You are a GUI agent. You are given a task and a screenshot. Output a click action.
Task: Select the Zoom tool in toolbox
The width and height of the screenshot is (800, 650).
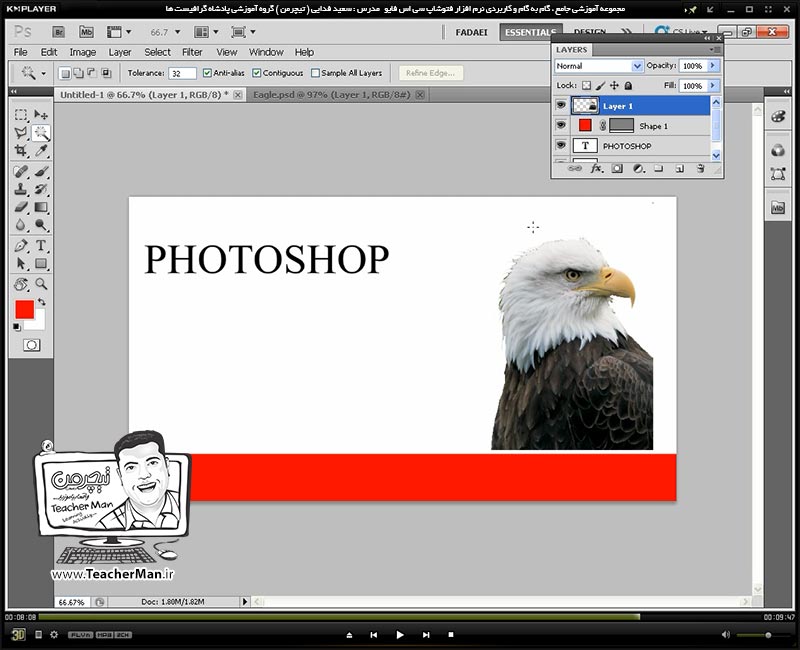point(41,284)
